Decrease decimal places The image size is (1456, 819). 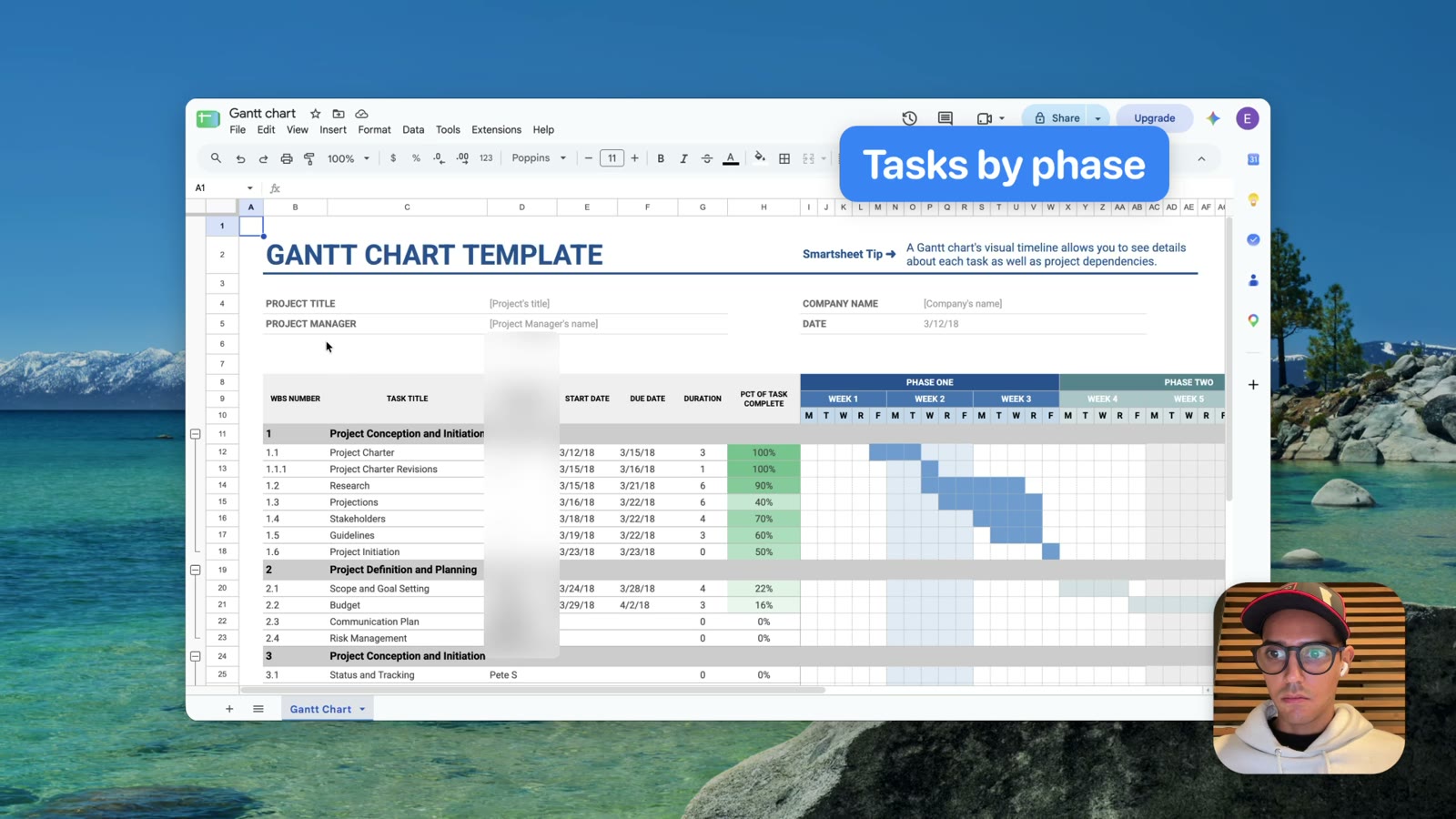pyautogui.click(x=439, y=158)
